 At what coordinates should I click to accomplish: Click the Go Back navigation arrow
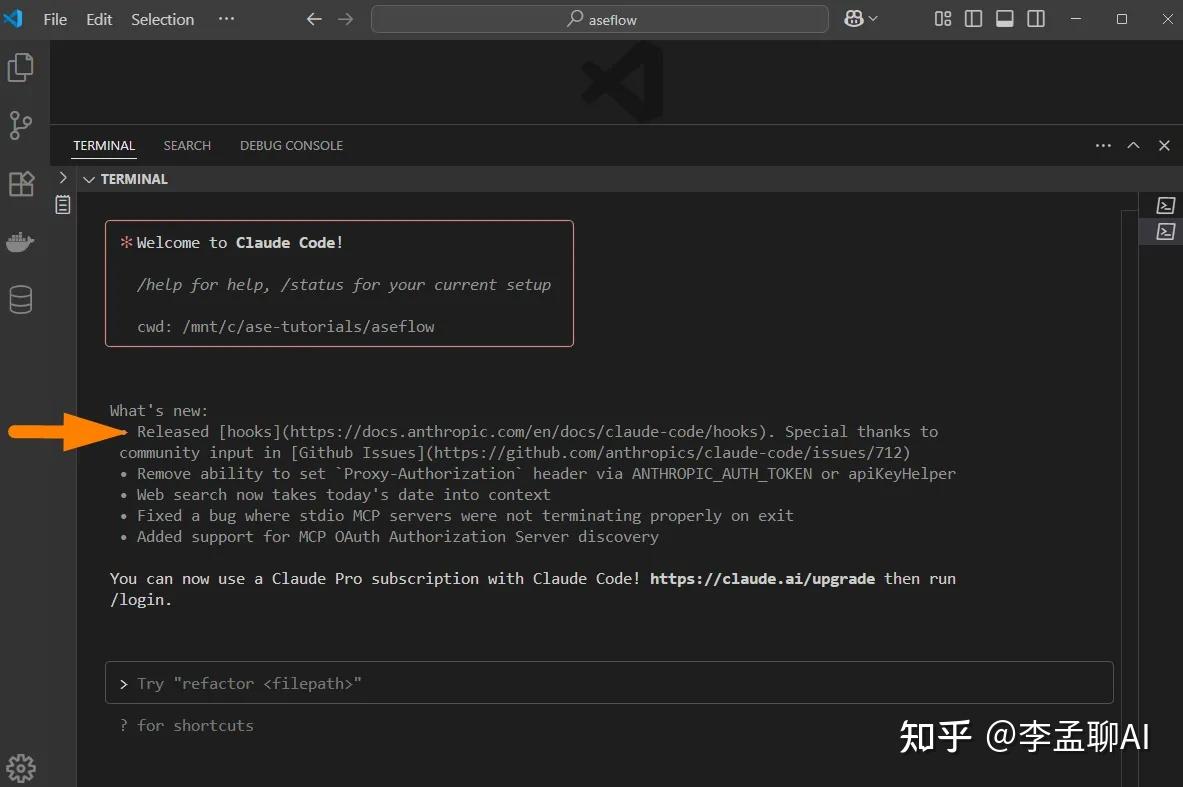[x=313, y=18]
